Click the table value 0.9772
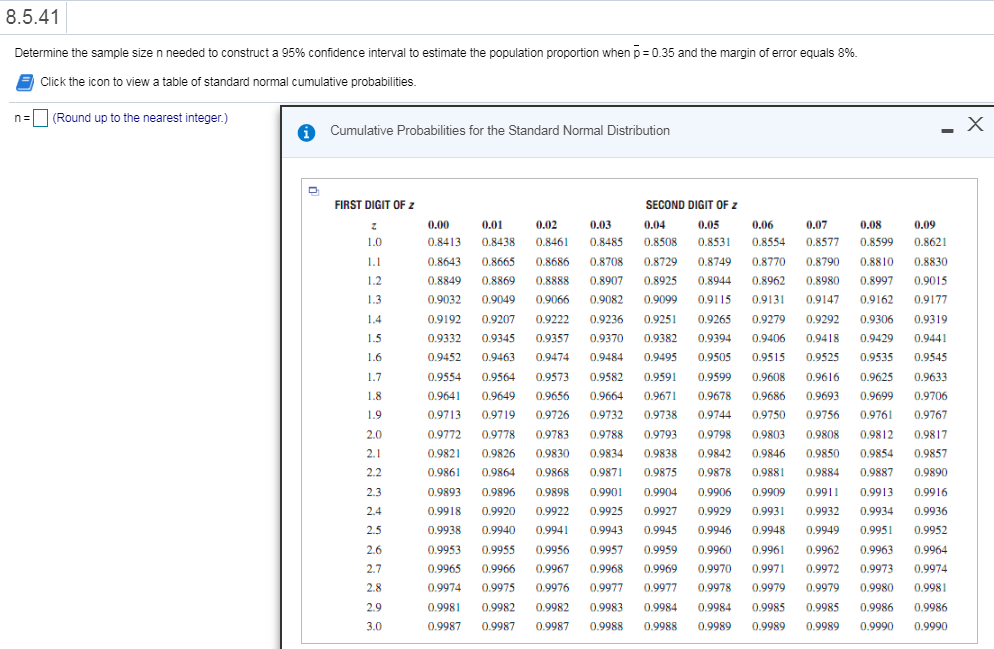The width and height of the screenshot is (994, 649). pos(444,435)
